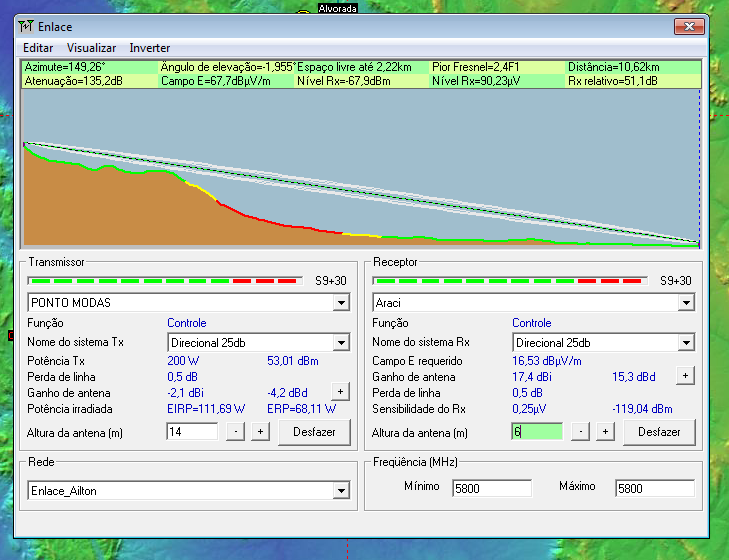Click the Inverter menu item
Image resolution: width=729 pixels, height=560 pixels.
(150, 48)
